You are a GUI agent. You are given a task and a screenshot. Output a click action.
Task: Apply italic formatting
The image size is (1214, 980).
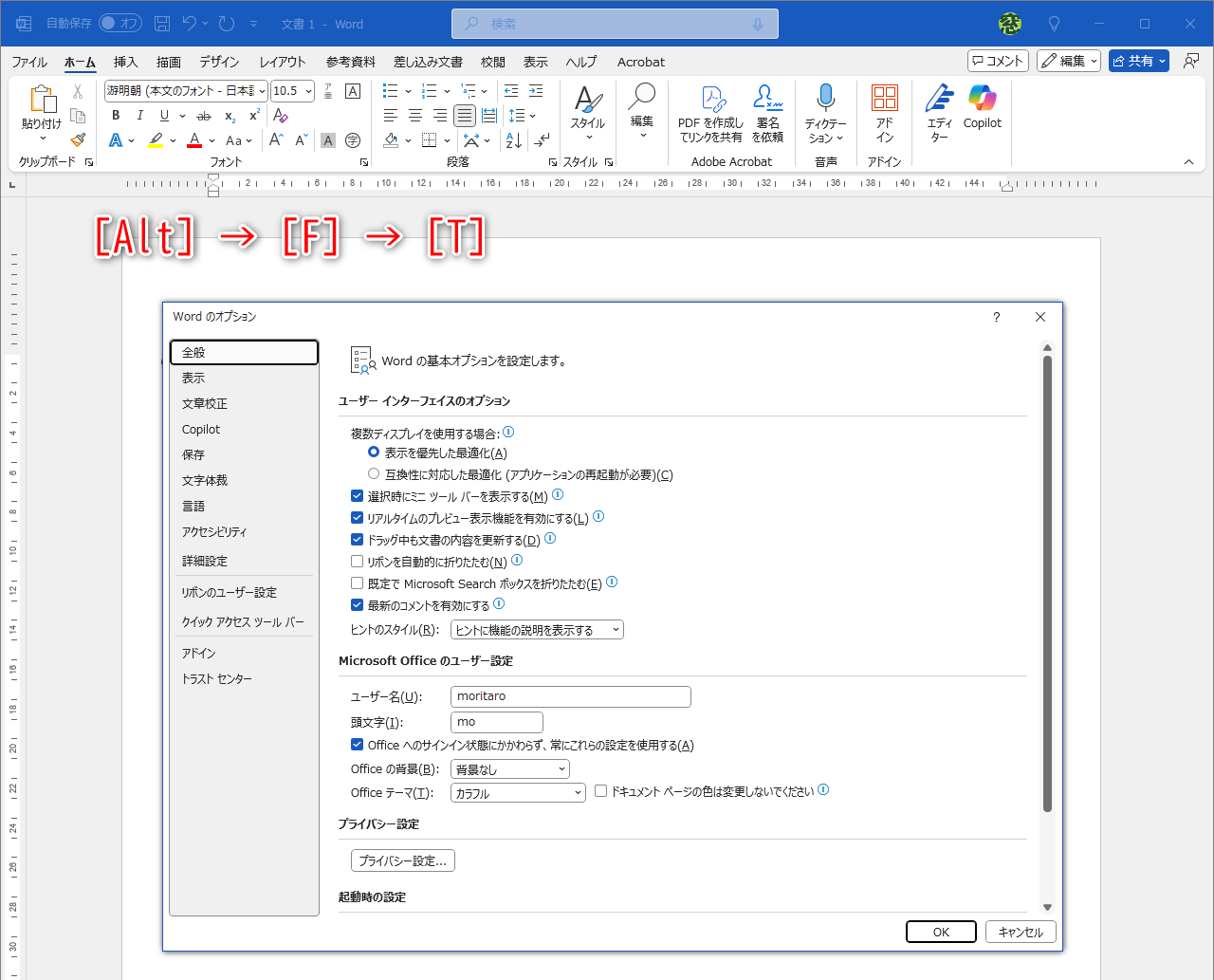click(138, 115)
